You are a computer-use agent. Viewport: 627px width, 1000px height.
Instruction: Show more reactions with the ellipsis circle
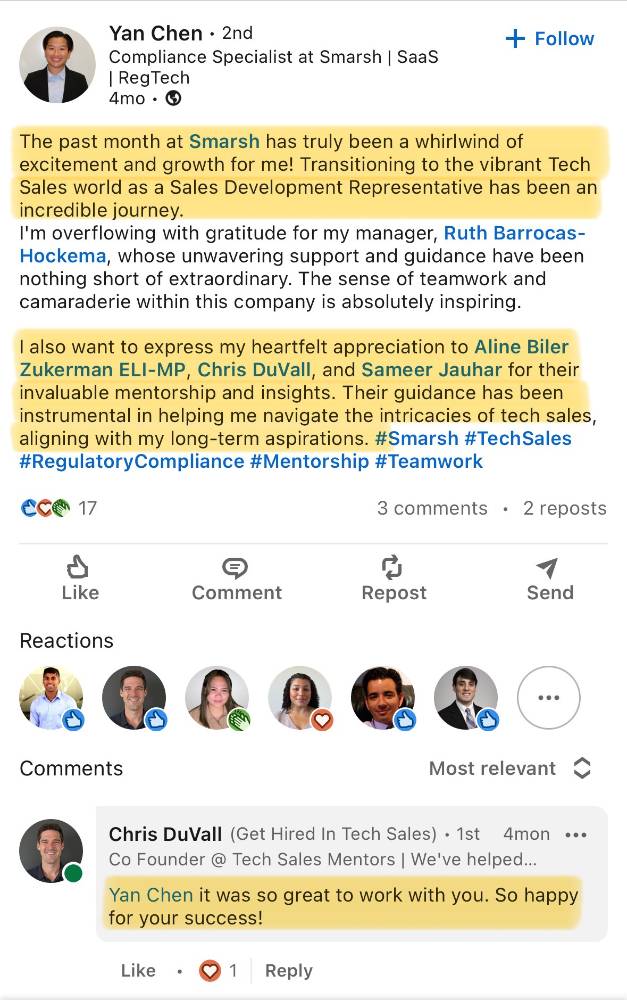548,698
